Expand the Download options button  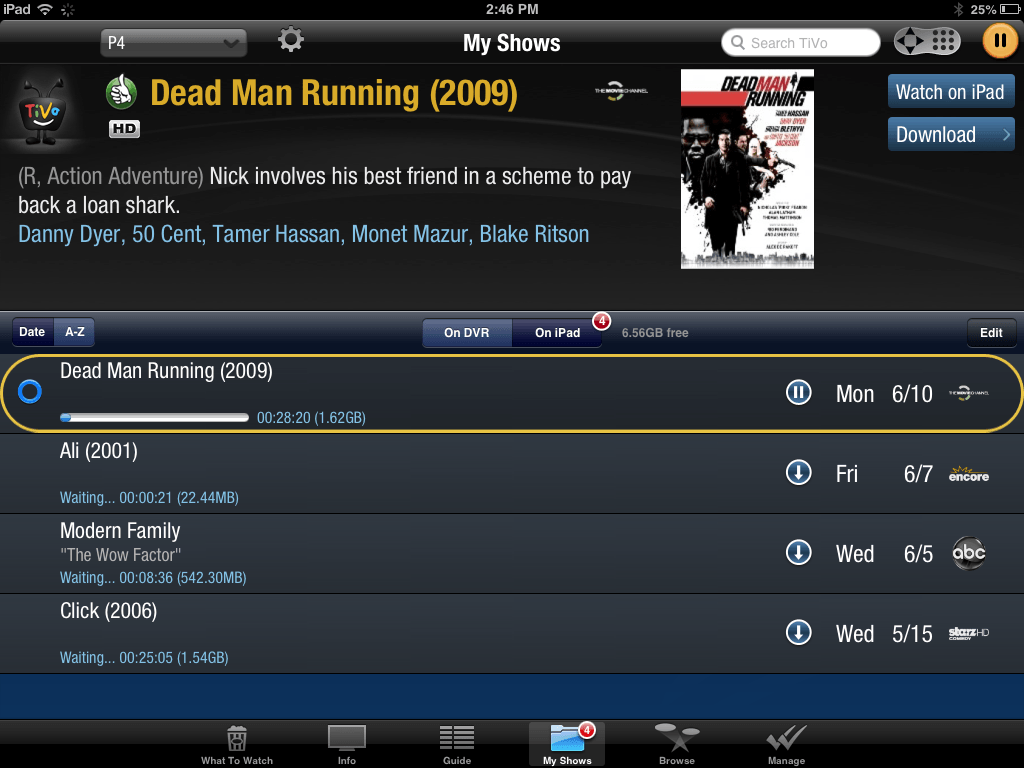coord(950,135)
